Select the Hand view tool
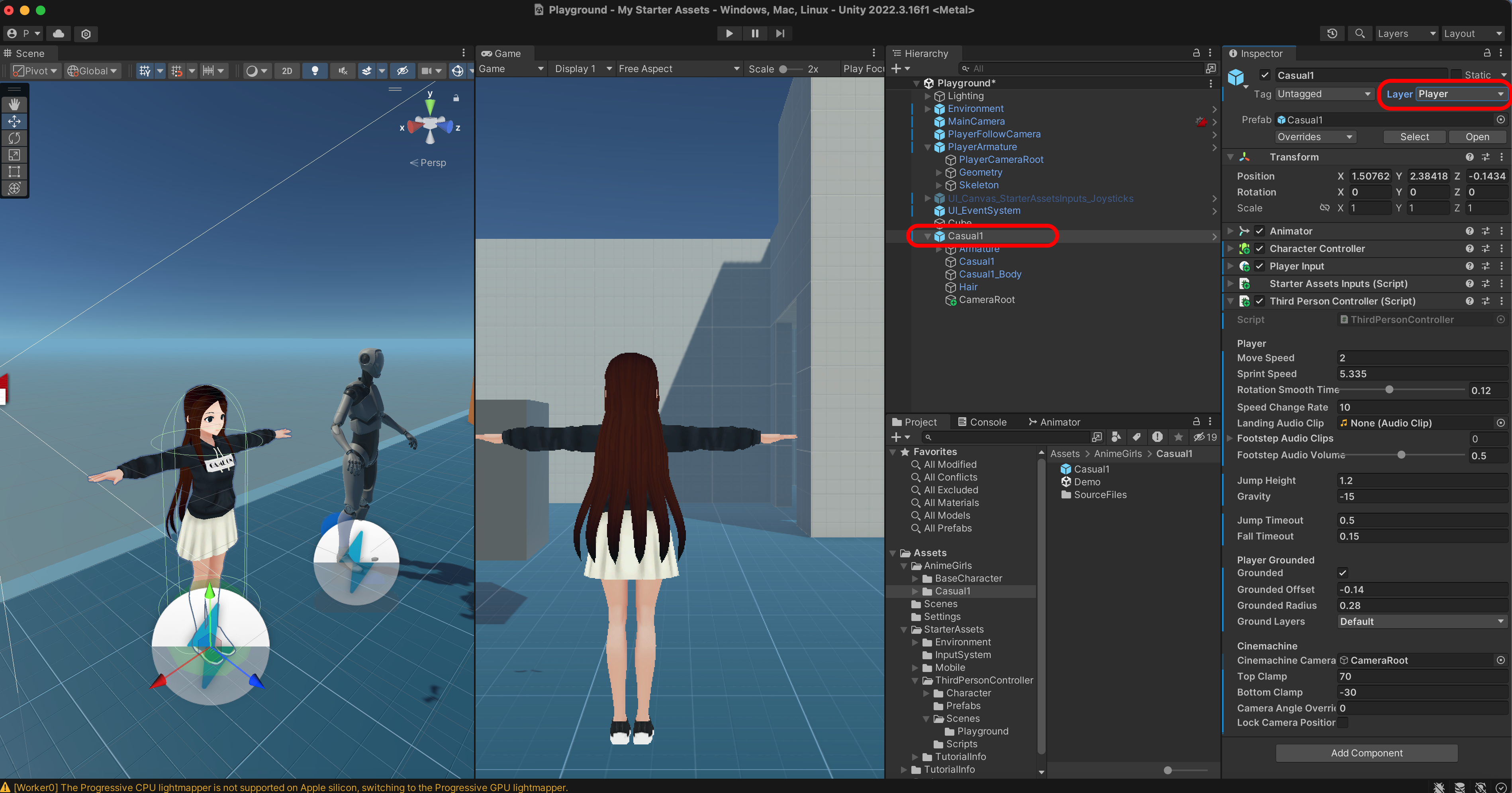 (15, 104)
